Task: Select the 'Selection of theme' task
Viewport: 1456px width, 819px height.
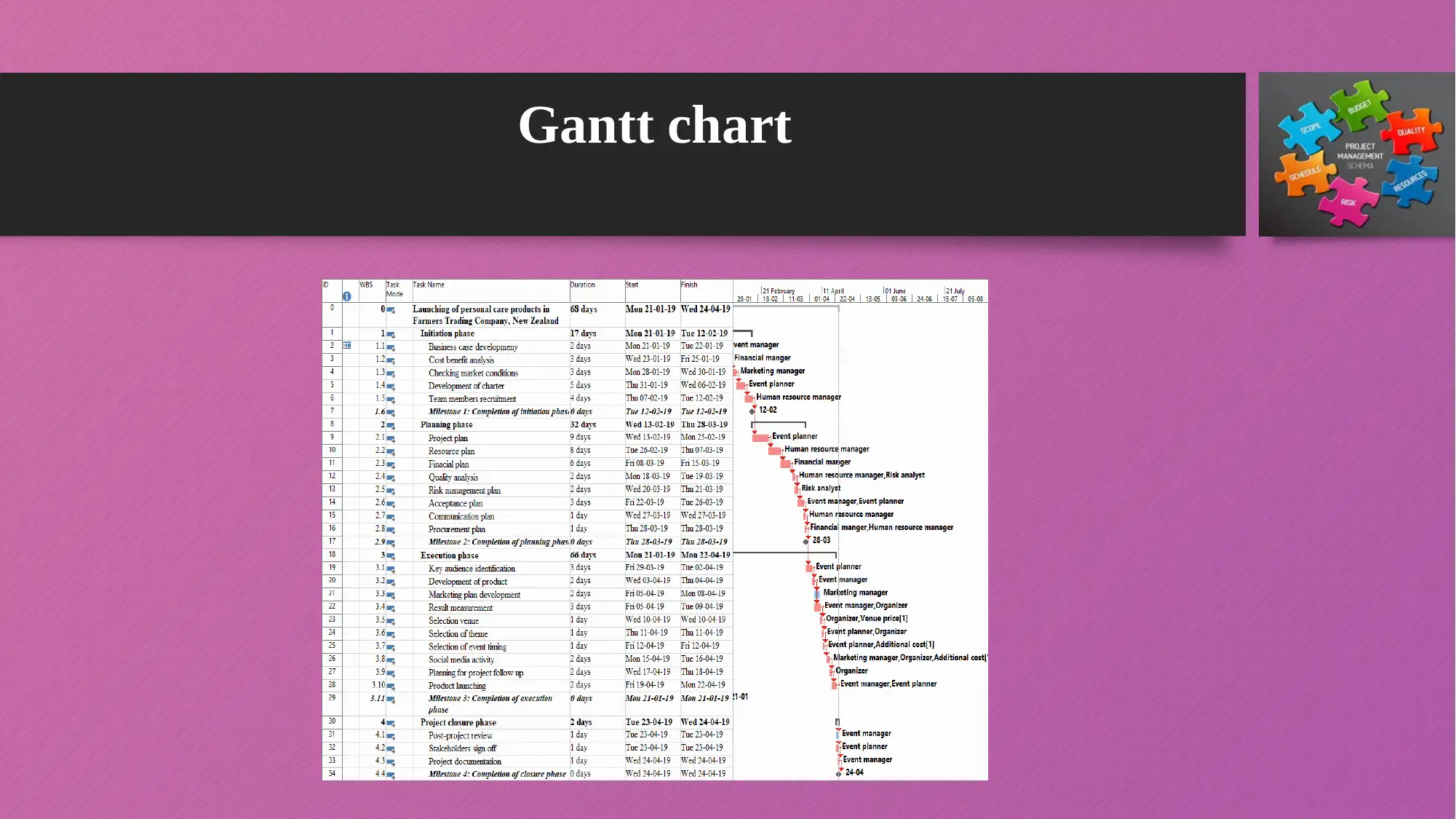Action: click(458, 634)
